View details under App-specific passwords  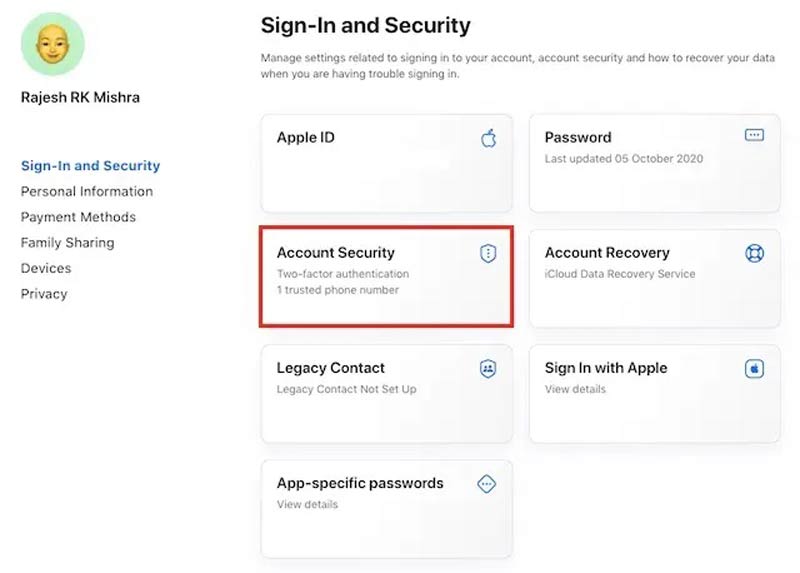(307, 504)
